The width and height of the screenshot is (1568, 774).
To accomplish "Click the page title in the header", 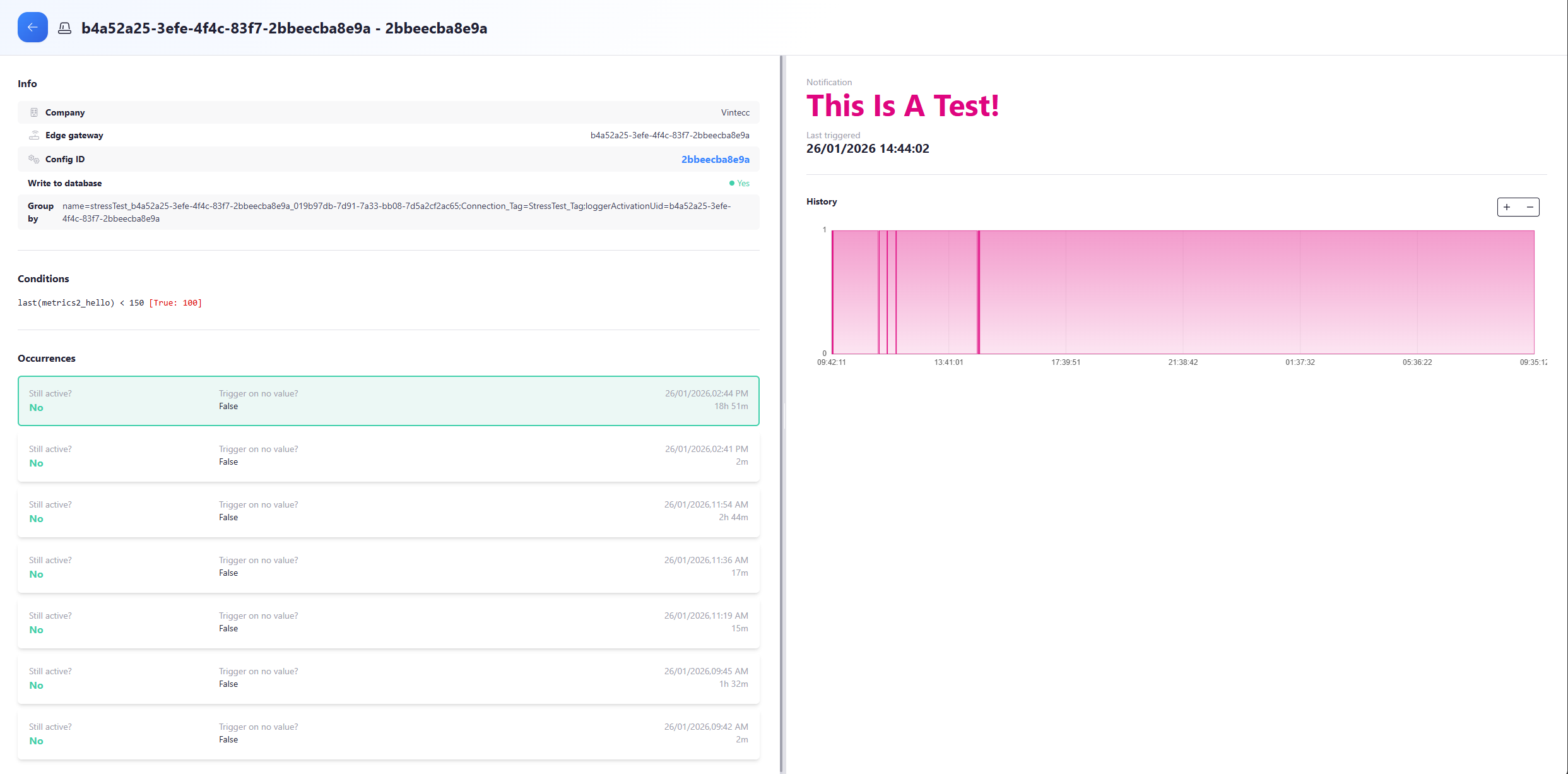I will [x=284, y=28].
